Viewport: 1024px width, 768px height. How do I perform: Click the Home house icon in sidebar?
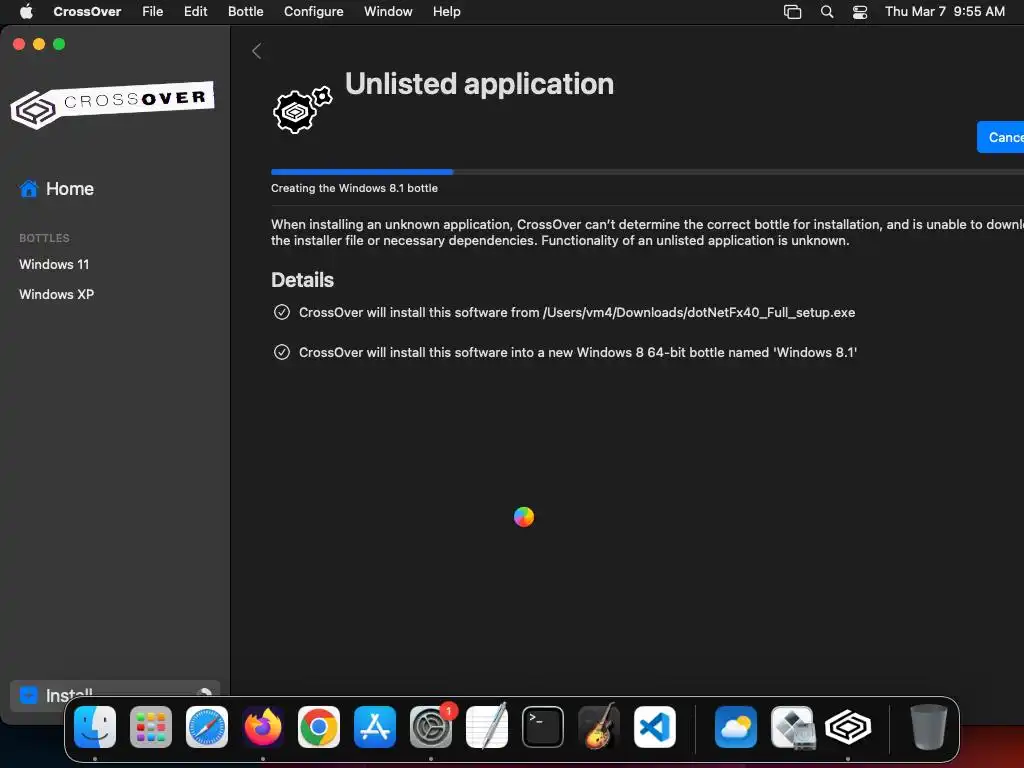(29, 189)
